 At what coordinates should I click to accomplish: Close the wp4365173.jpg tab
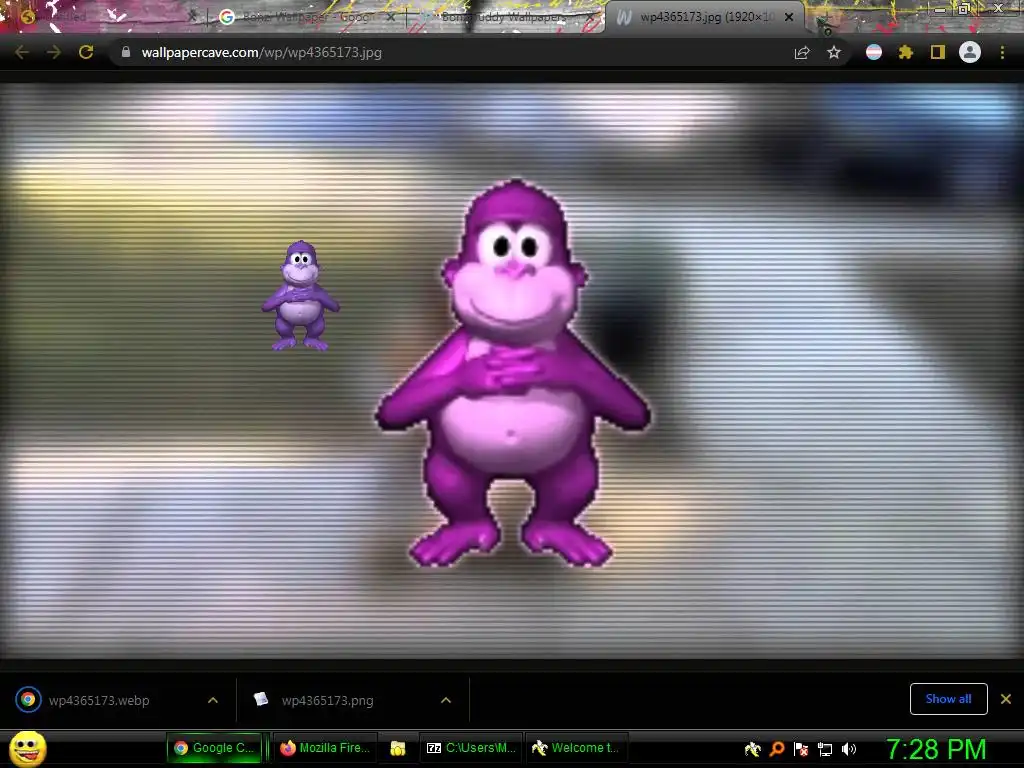(789, 18)
